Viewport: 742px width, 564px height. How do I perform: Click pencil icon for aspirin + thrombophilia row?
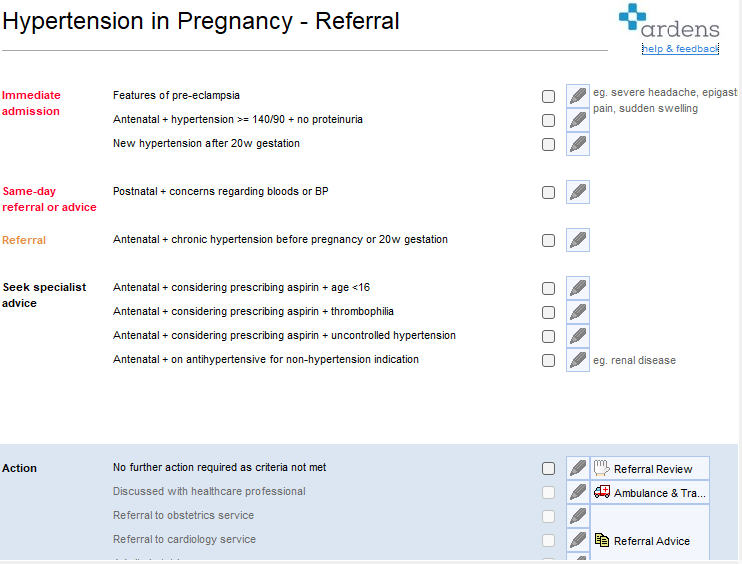coord(577,312)
